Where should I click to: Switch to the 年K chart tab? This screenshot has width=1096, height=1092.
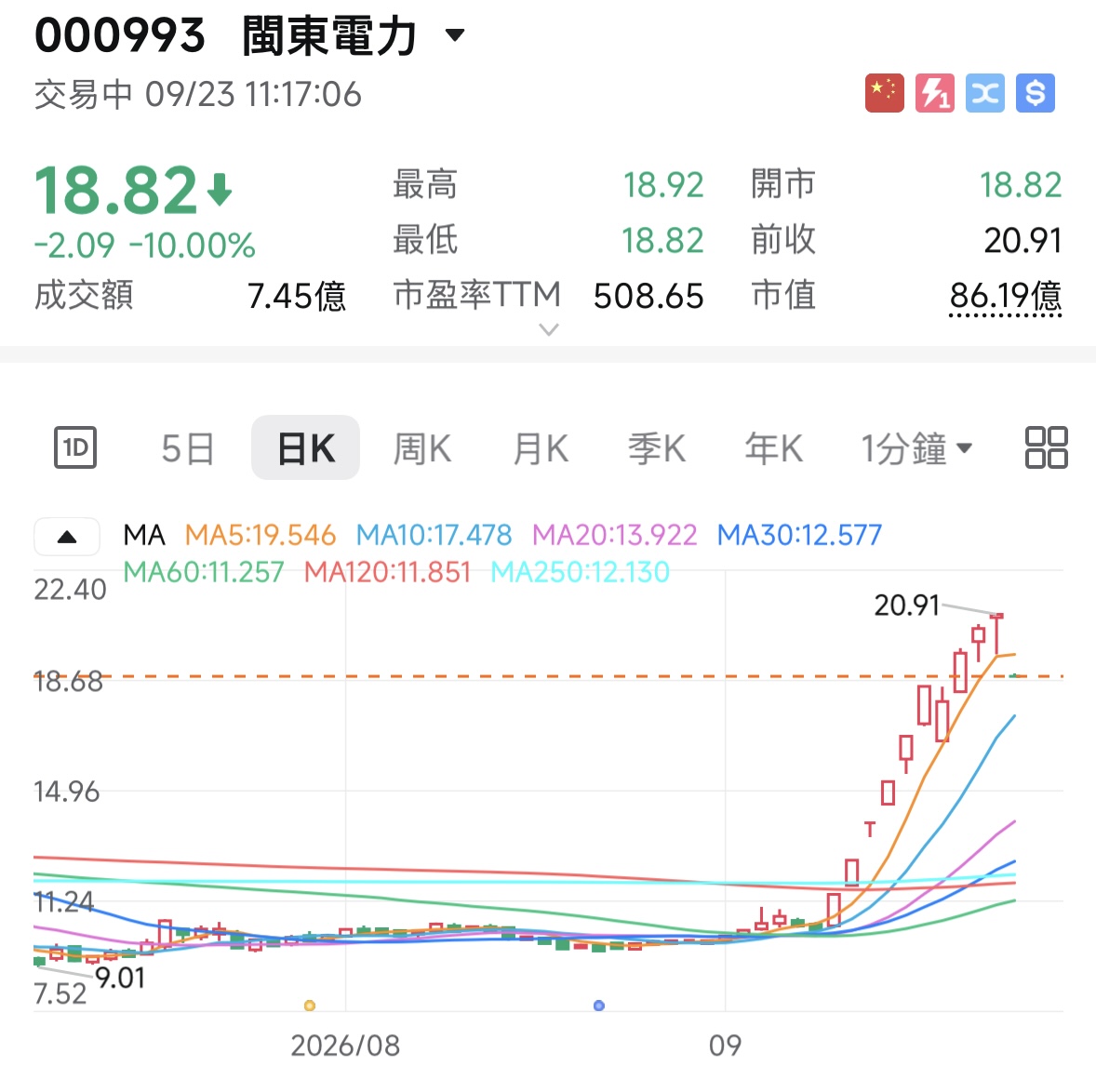click(x=773, y=448)
